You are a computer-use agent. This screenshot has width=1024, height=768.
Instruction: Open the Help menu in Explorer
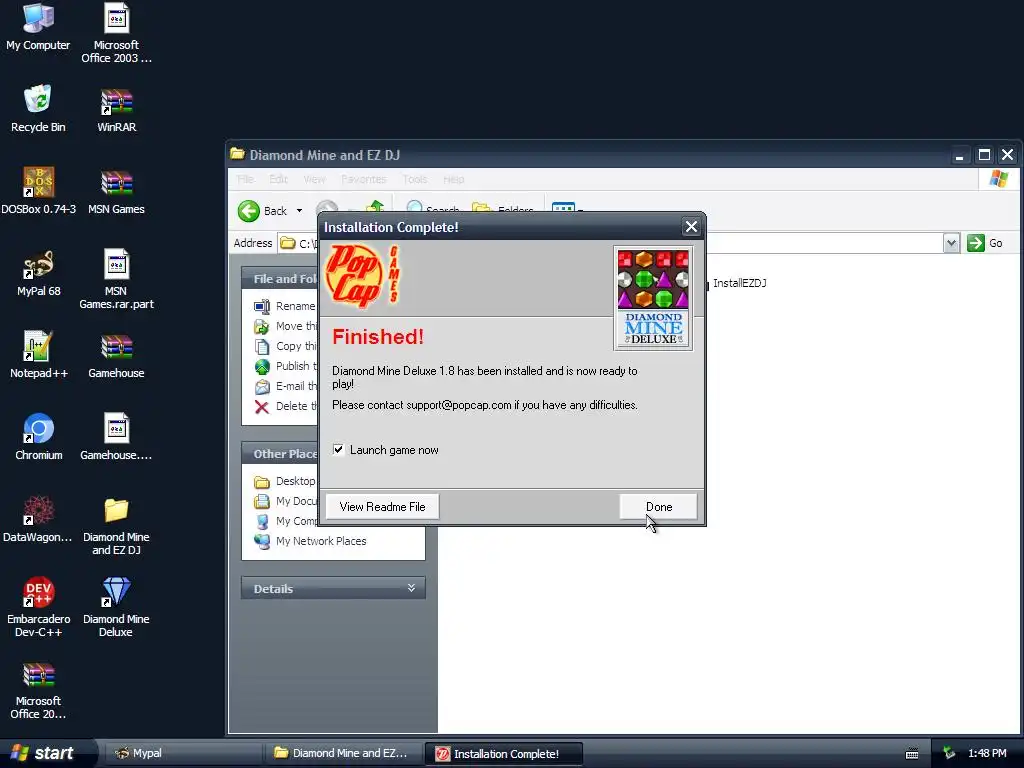click(x=454, y=179)
